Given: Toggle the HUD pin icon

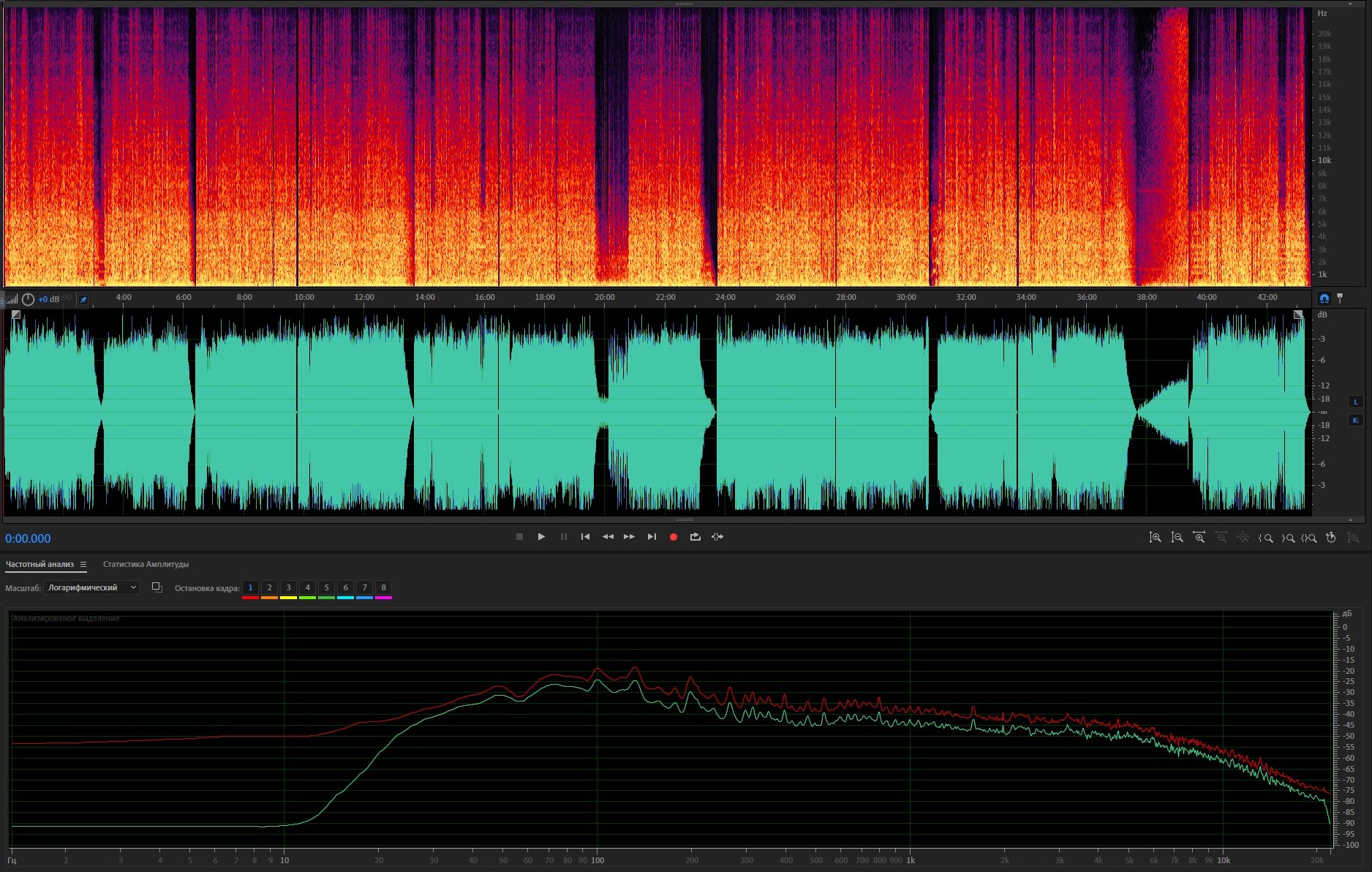Looking at the screenshot, I should click(x=83, y=299).
